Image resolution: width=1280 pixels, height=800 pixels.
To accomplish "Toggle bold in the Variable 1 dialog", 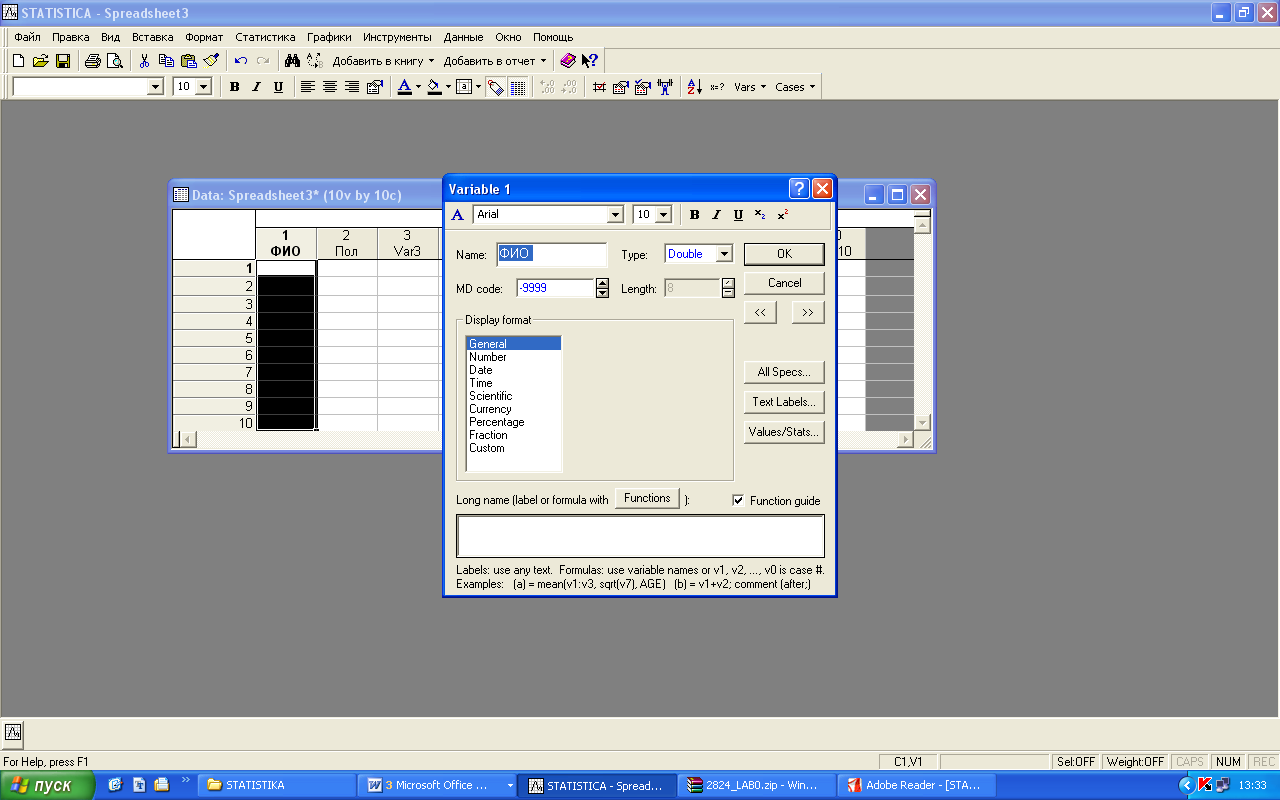I will 694,215.
